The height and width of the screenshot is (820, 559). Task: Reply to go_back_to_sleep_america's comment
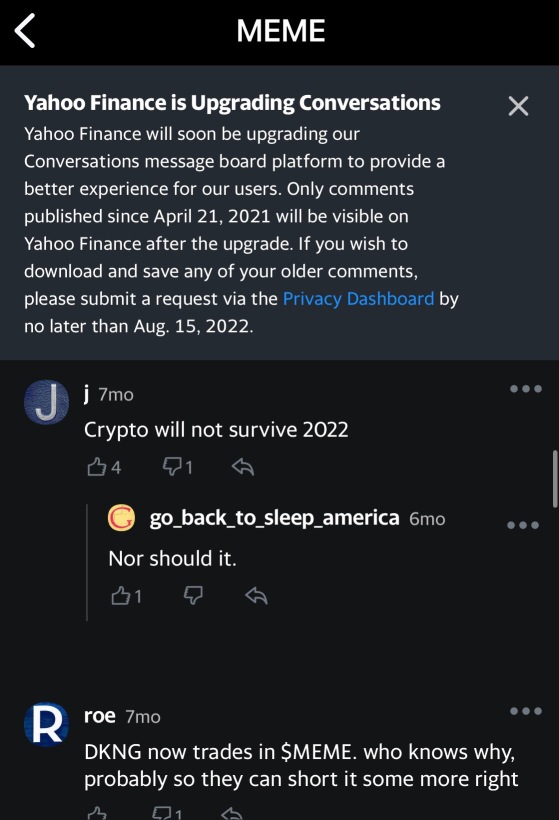tap(256, 596)
